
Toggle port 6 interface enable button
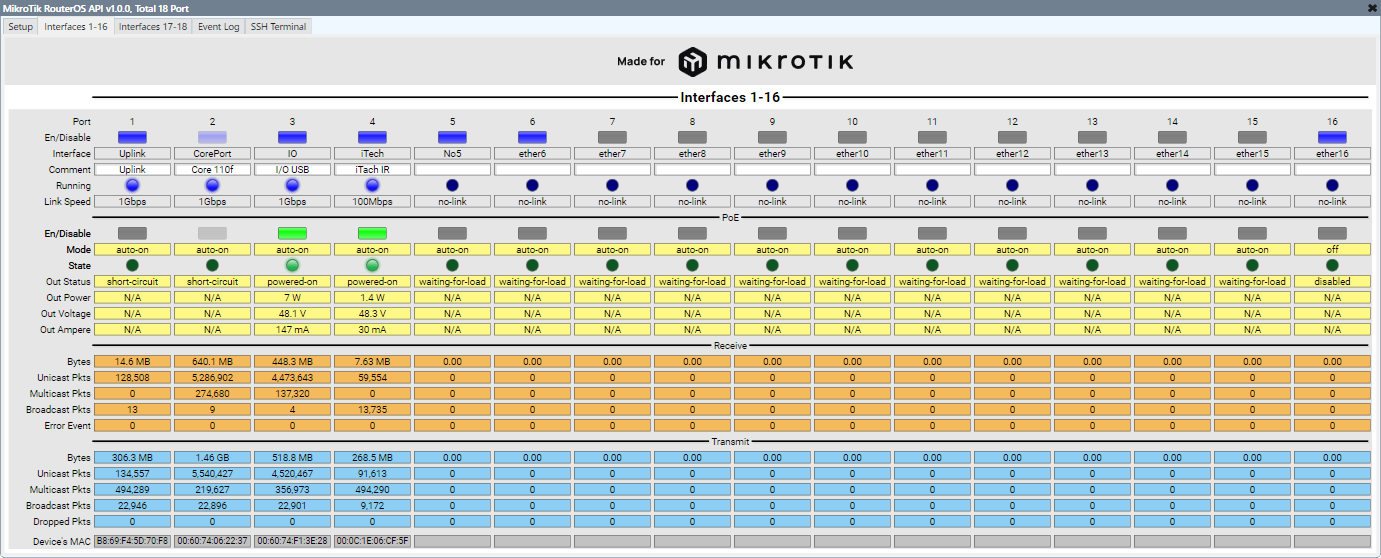click(532, 137)
